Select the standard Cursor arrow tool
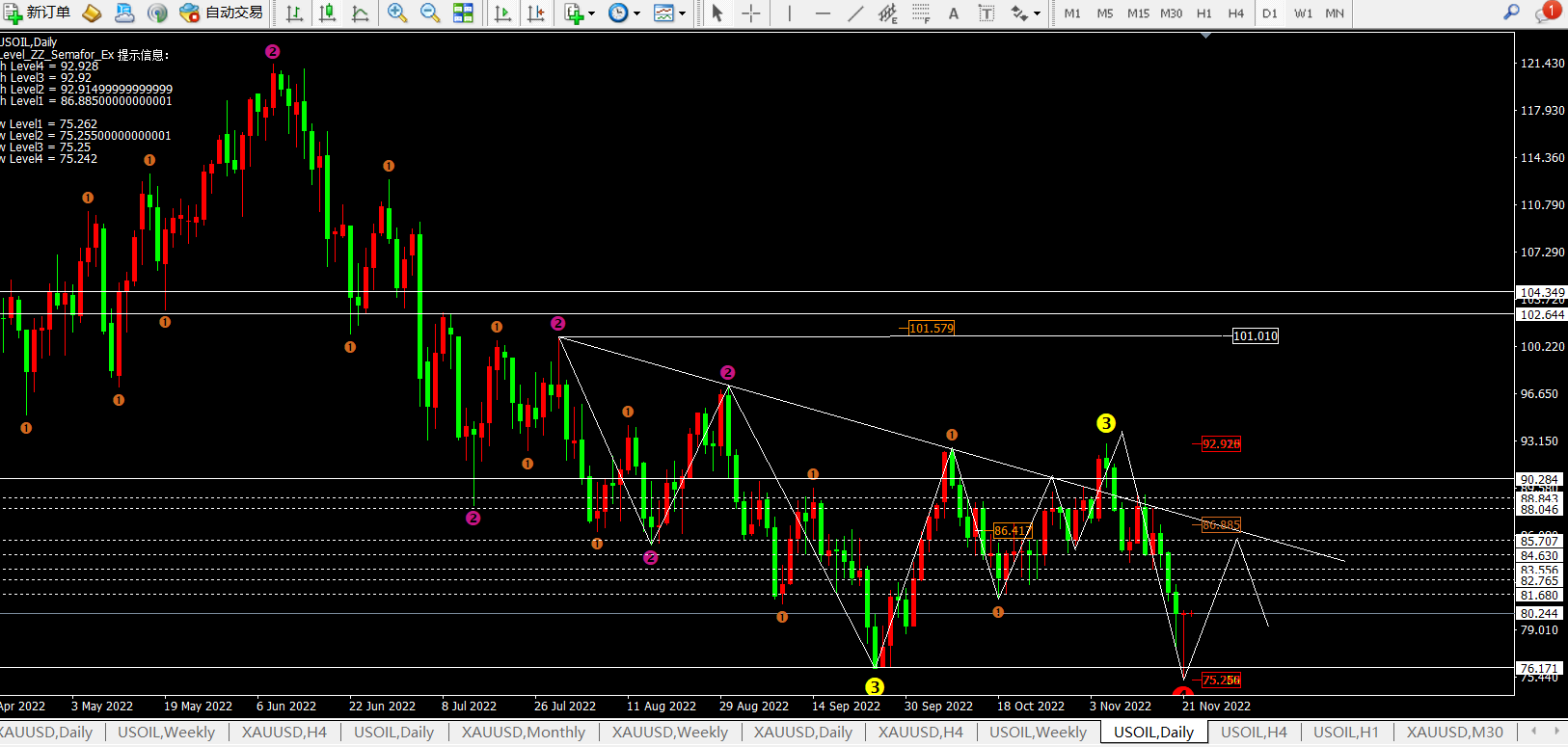 click(x=716, y=13)
